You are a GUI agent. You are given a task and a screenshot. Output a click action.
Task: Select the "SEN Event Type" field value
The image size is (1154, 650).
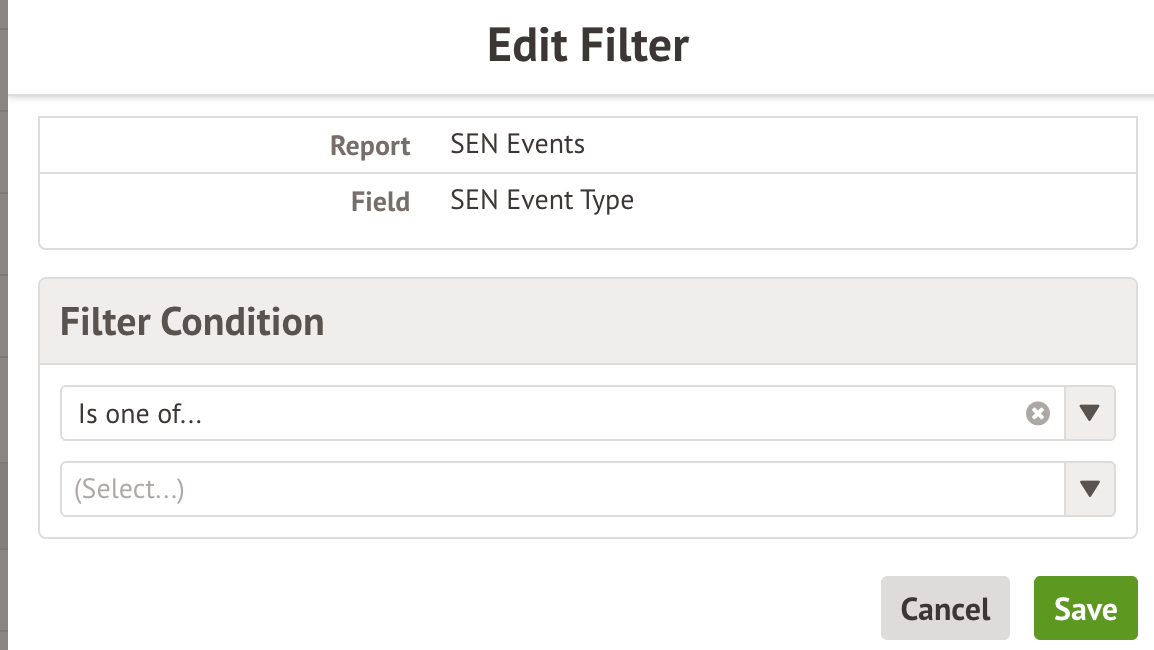tap(542, 200)
